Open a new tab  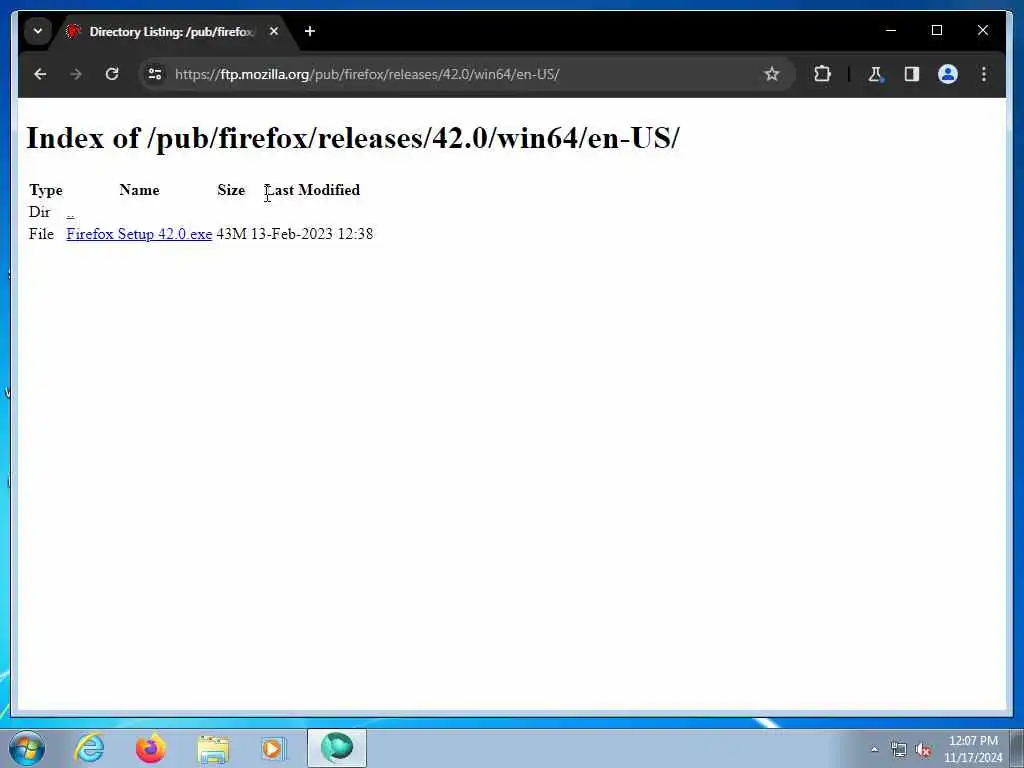click(x=310, y=31)
